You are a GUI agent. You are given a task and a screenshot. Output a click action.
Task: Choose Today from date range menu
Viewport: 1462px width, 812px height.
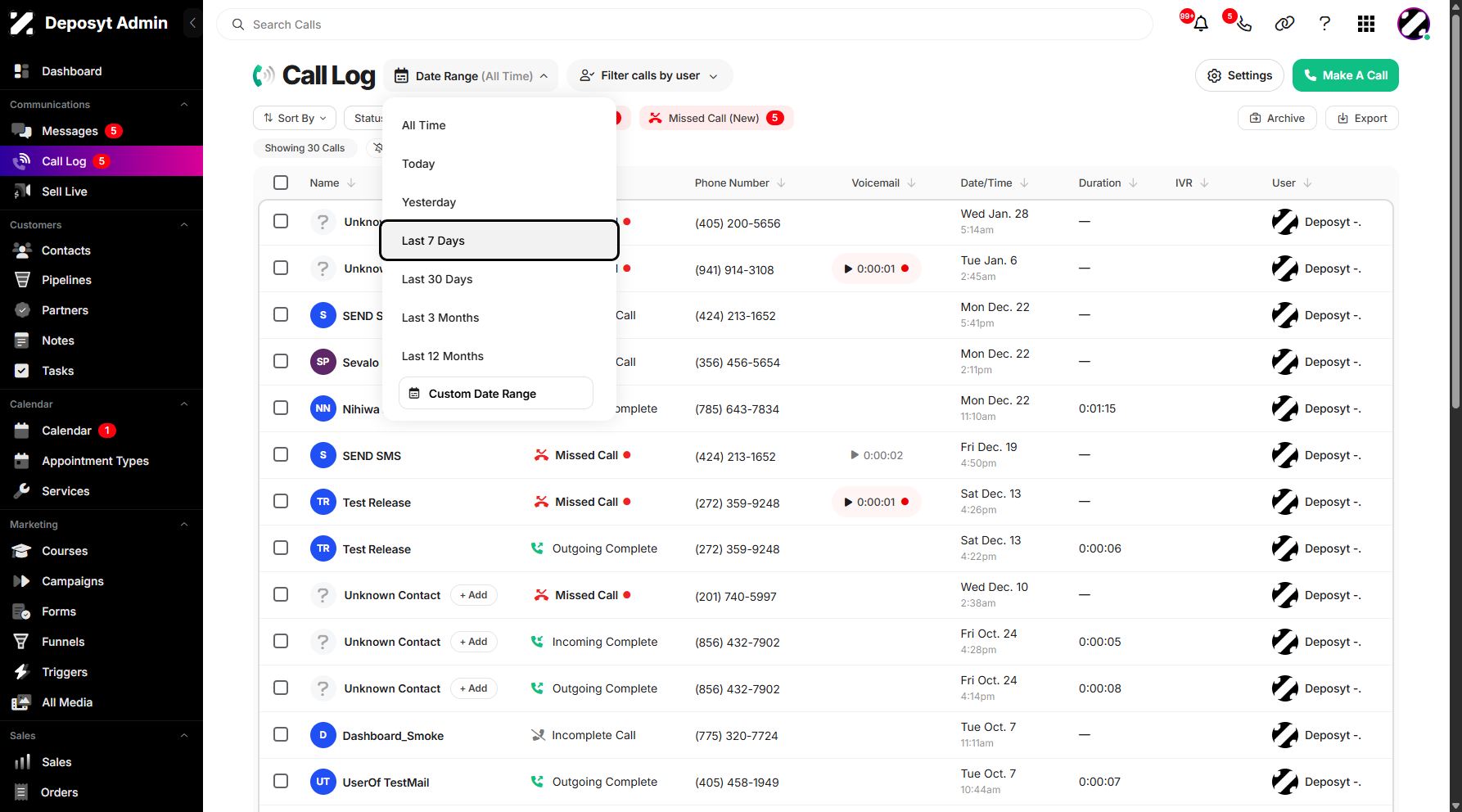pos(499,164)
